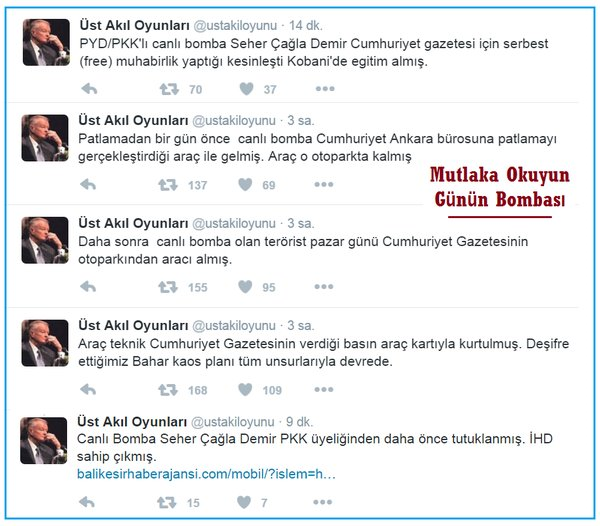Open the balikesirhaberajansi.com link
600x526 pixels.
pyautogui.click(x=206, y=474)
